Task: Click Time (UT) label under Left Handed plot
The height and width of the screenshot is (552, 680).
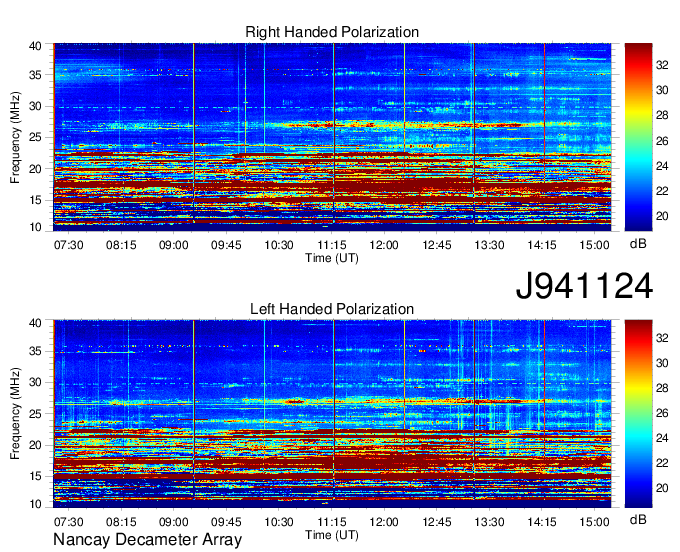Action: [332, 535]
